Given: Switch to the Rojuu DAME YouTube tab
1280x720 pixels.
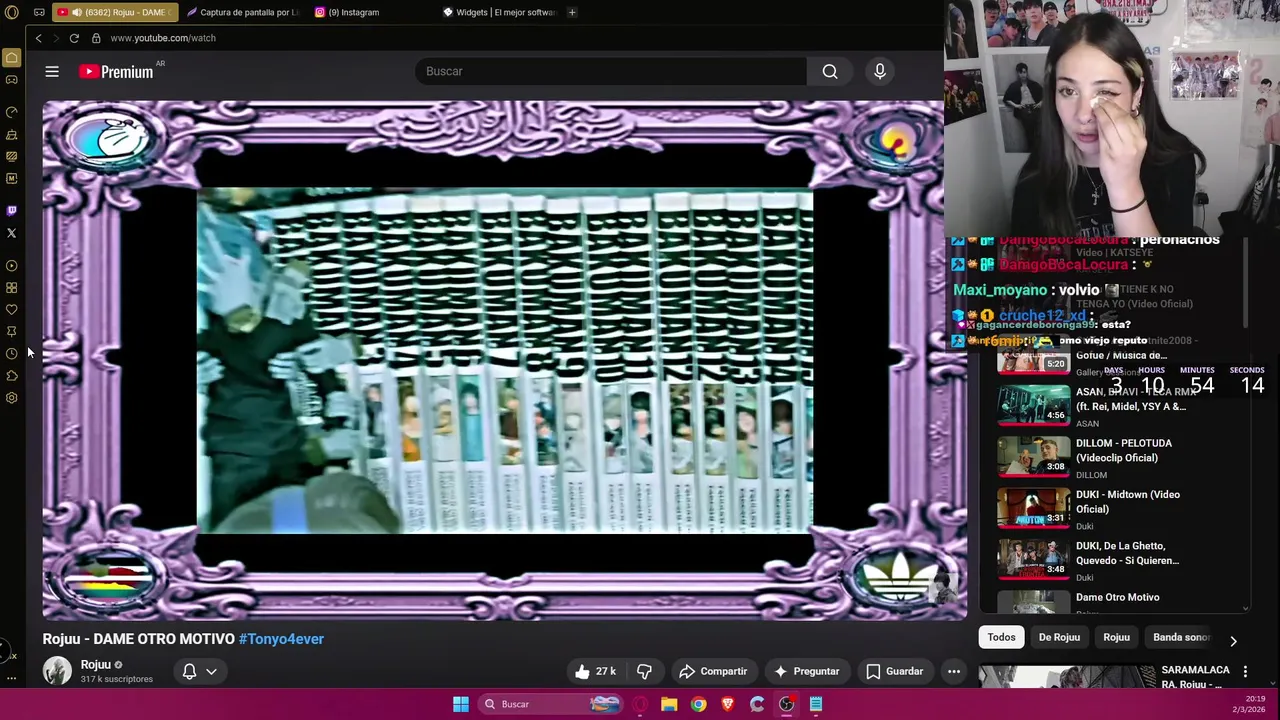Looking at the screenshot, I should click(116, 12).
